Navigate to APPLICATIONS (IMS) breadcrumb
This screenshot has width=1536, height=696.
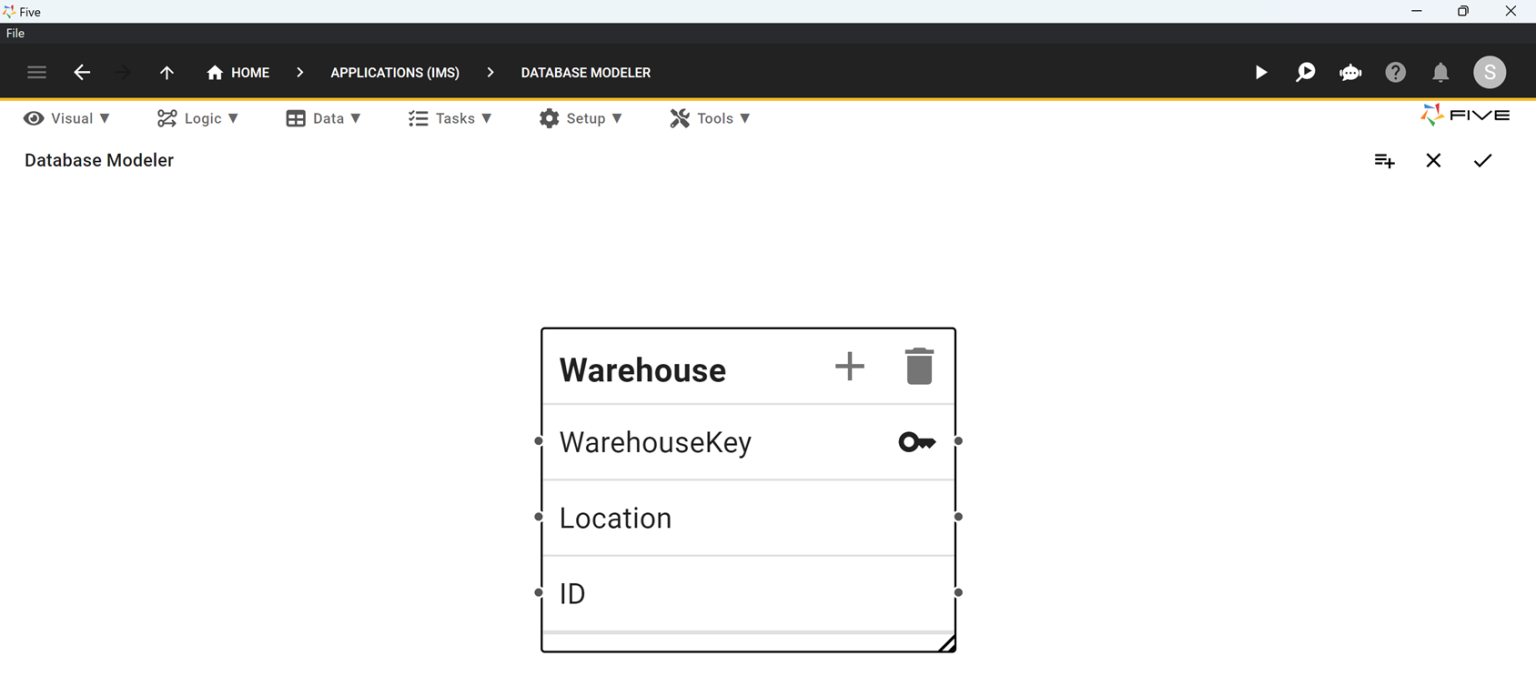coord(395,72)
